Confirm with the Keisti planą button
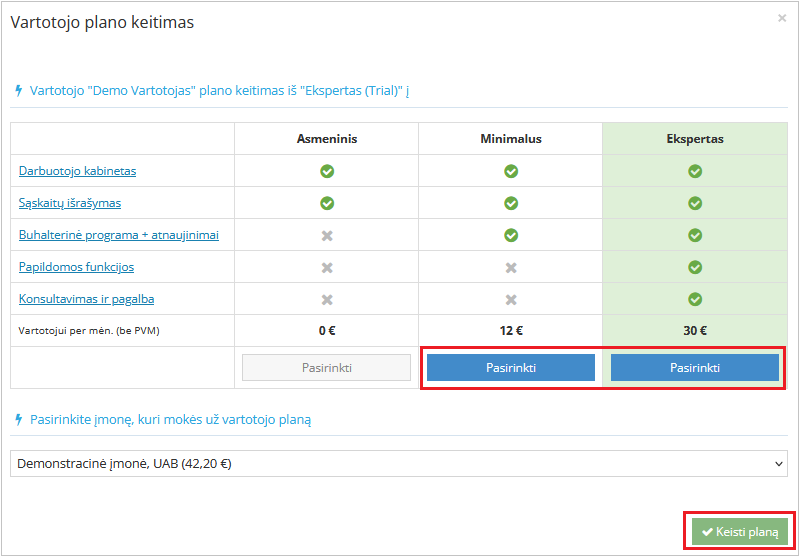Image resolution: width=801 pixels, height=558 pixels. click(740, 532)
